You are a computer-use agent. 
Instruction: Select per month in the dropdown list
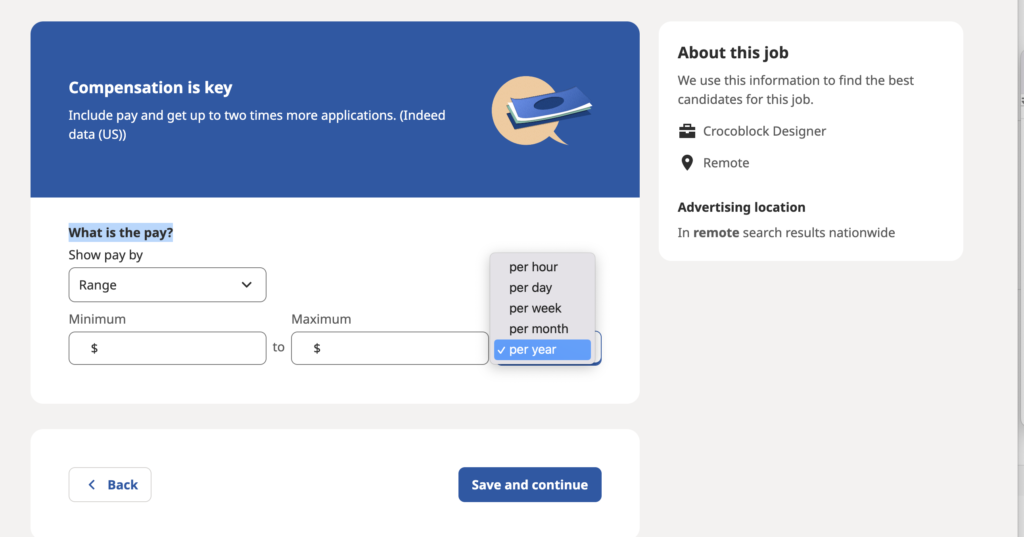click(x=538, y=329)
